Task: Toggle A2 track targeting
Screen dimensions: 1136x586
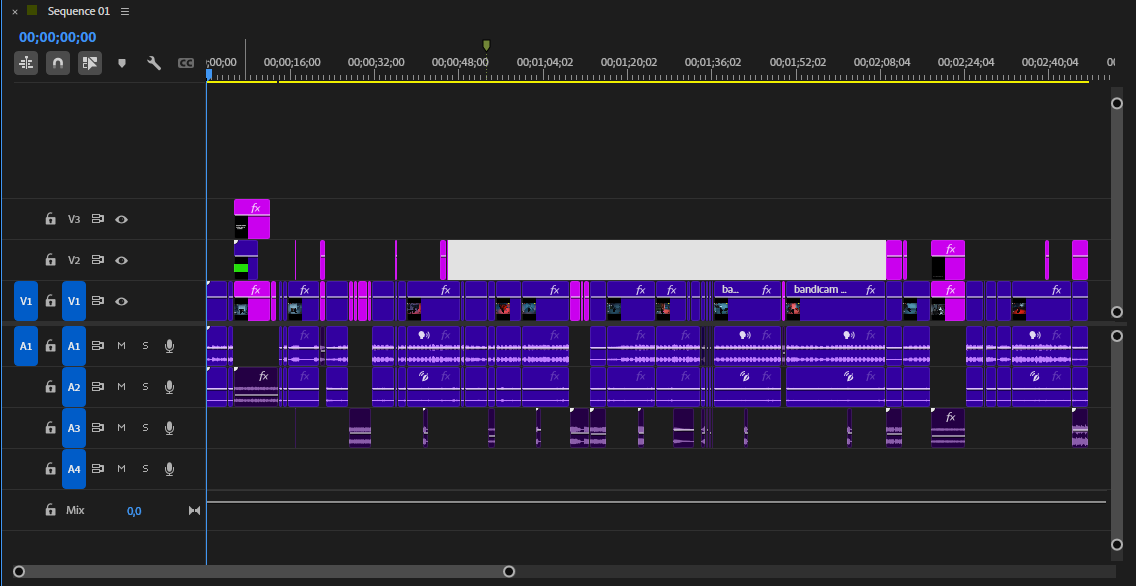Action: (x=74, y=387)
